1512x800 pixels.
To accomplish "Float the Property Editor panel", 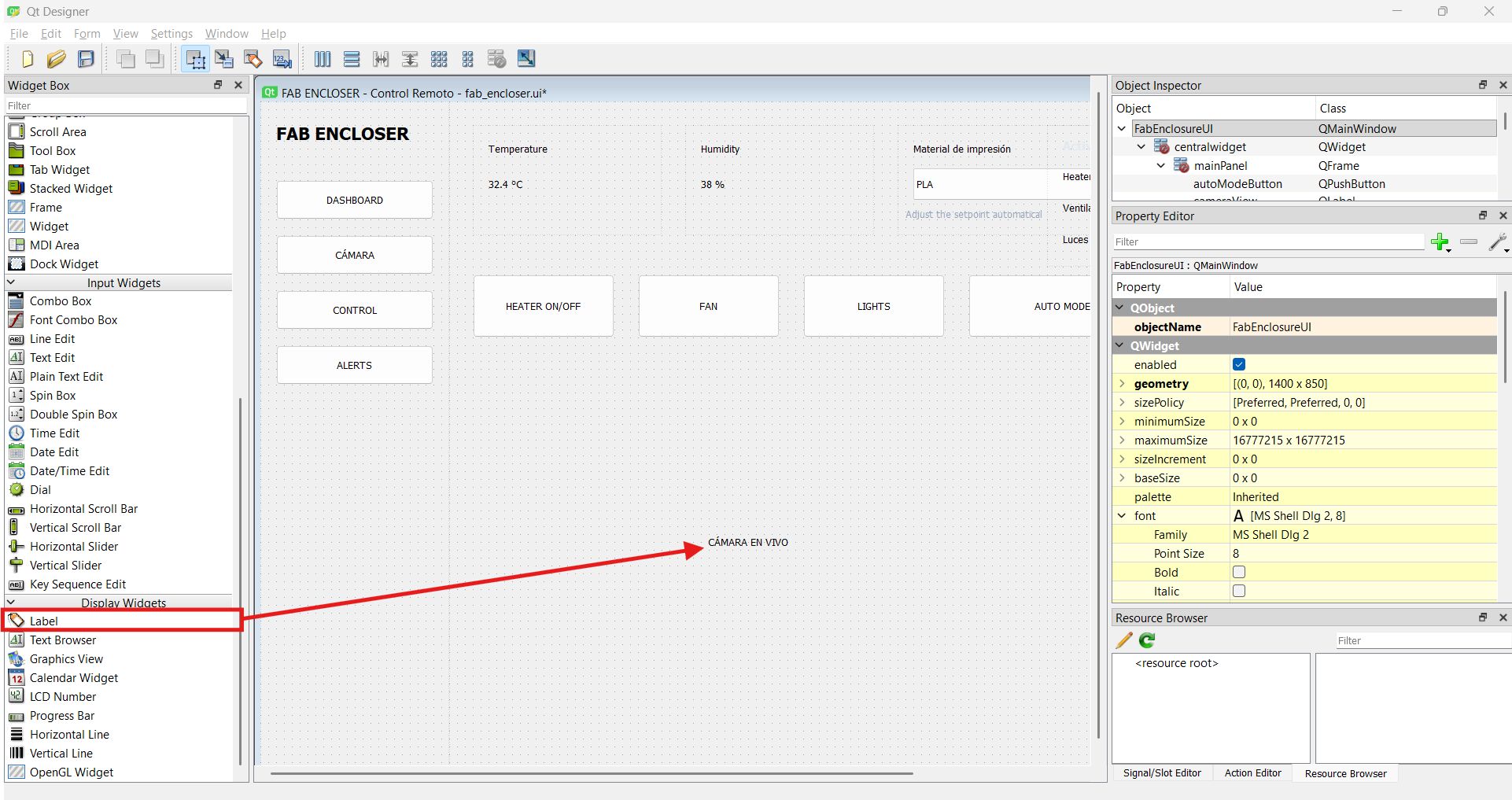I will (x=1483, y=216).
